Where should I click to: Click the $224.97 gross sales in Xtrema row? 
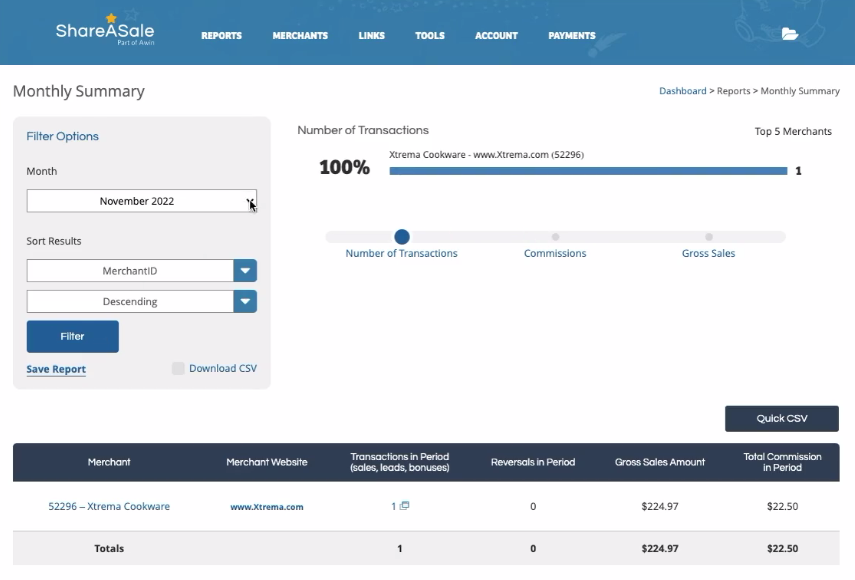pos(660,506)
